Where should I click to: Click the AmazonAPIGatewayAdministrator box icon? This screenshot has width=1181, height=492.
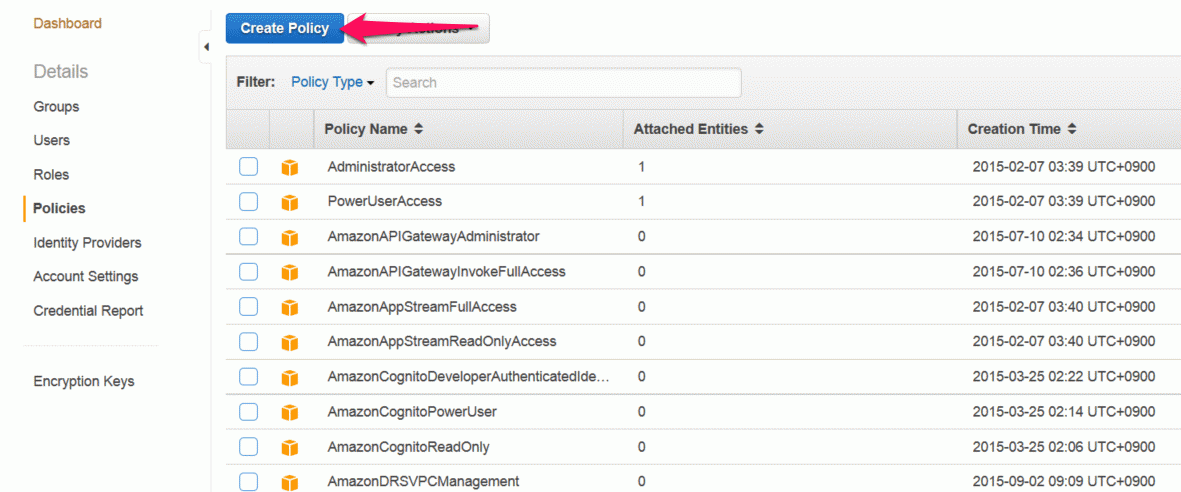click(x=290, y=237)
